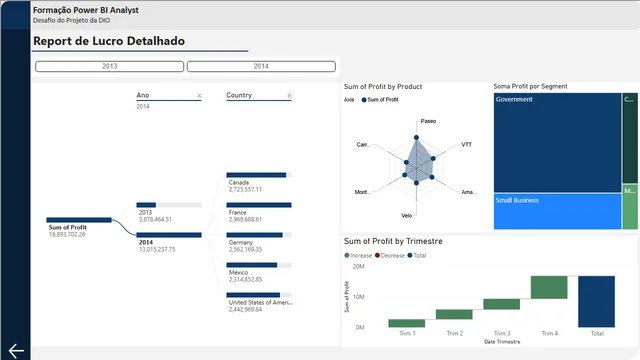Click the Report de Lucro Detalhado title

109,41
